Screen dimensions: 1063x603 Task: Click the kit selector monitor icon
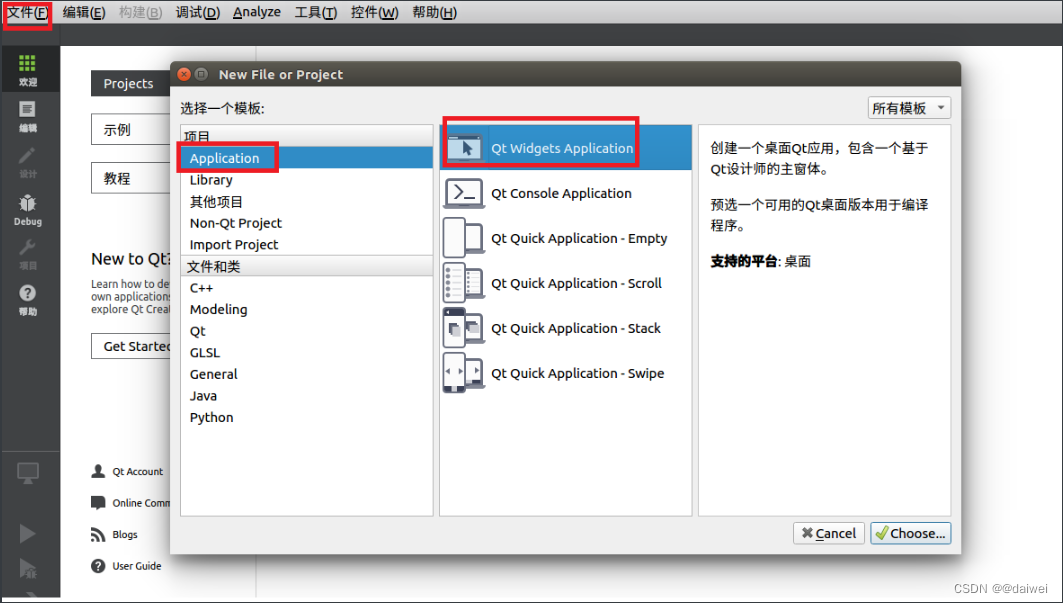point(28,473)
